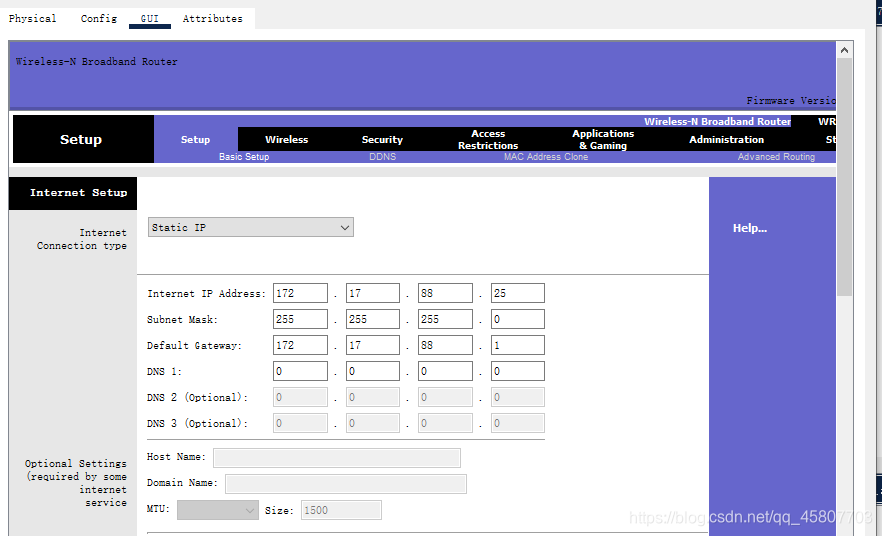Click the Internet Setup section heading

tap(78, 193)
